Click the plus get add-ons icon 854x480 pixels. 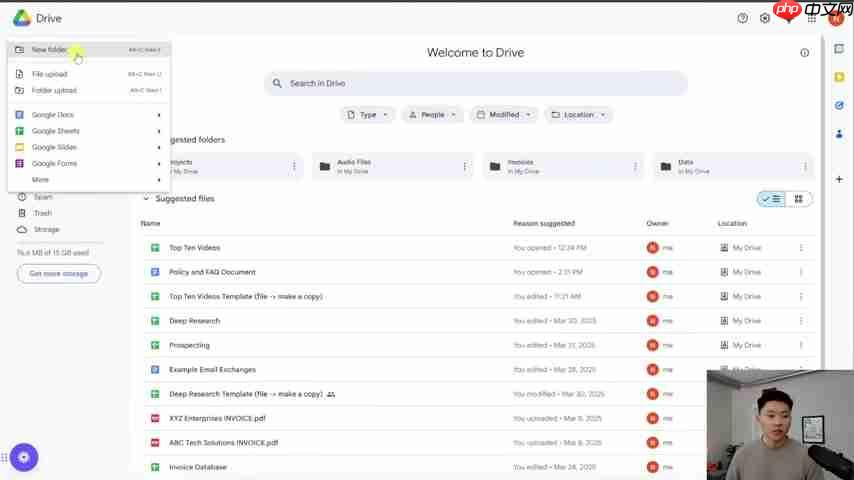(x=839, y=179)
